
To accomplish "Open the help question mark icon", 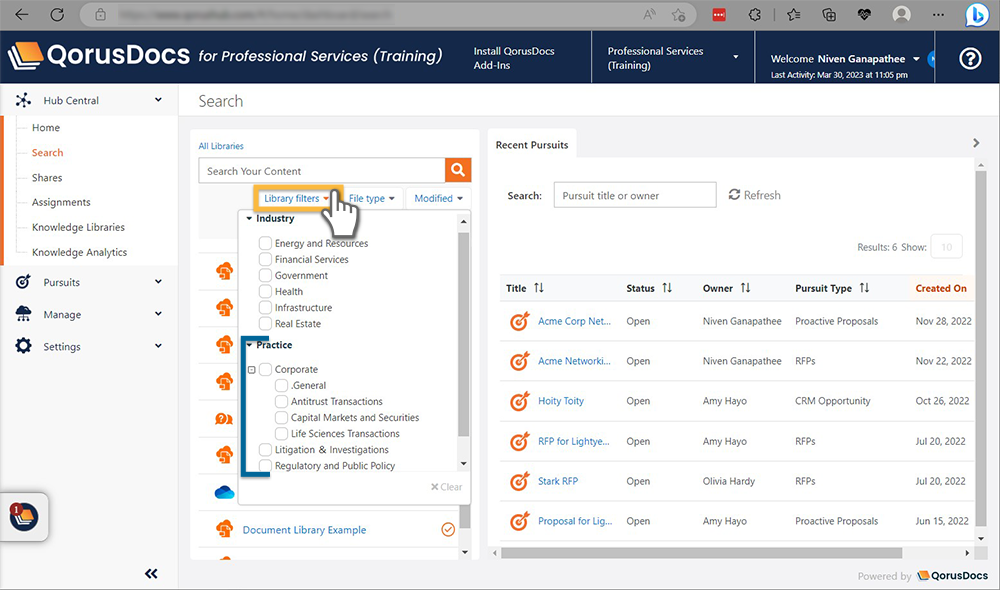I will (969, 59).
